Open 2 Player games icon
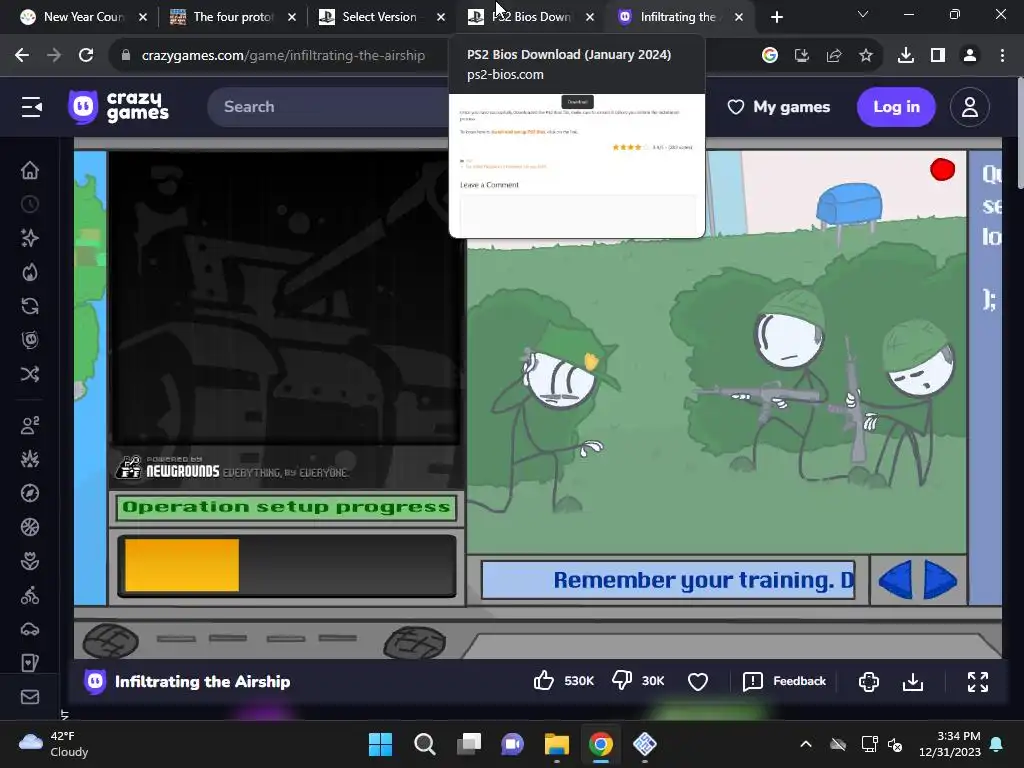The width and height of the screenshot is (1024, 768). coord(29,425)
